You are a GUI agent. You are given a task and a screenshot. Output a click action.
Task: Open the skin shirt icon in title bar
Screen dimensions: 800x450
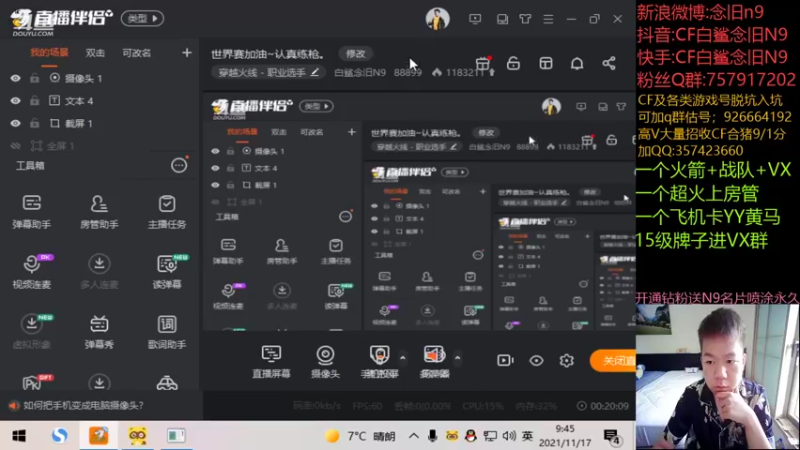(525, 19)
